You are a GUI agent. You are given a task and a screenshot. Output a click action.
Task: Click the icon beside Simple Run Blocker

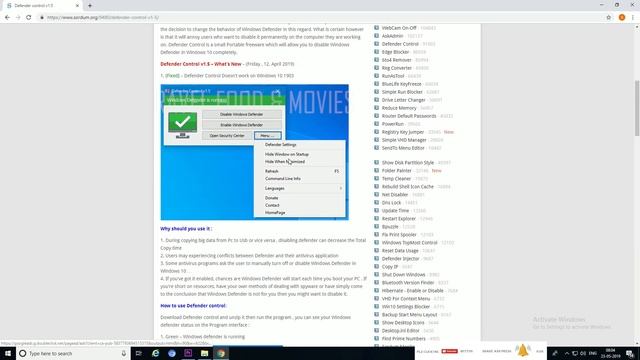click(376, 92)
